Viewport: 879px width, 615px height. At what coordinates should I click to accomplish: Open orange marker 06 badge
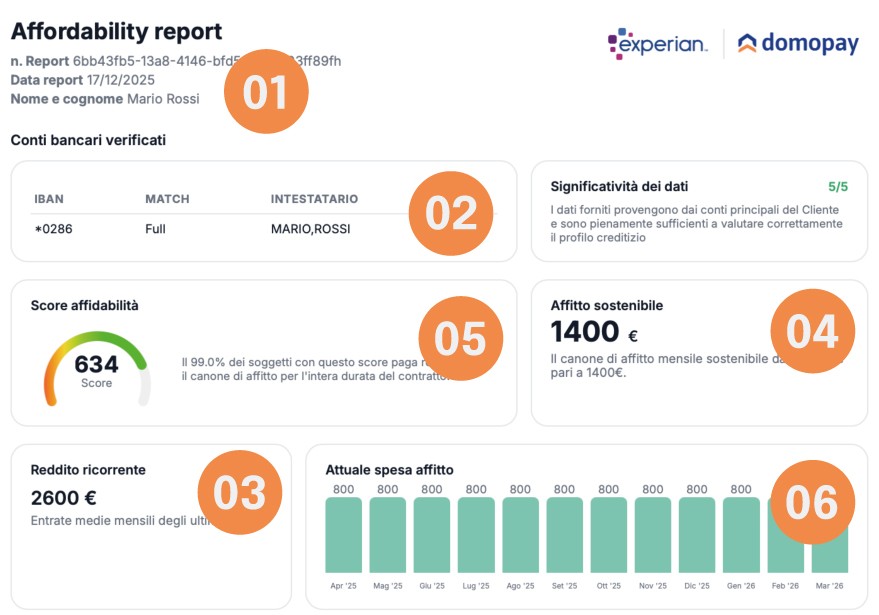[x=812, y=501]
